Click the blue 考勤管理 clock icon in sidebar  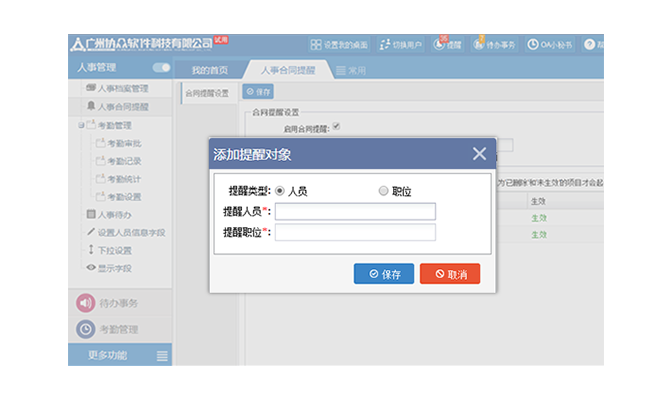point(86,329)
